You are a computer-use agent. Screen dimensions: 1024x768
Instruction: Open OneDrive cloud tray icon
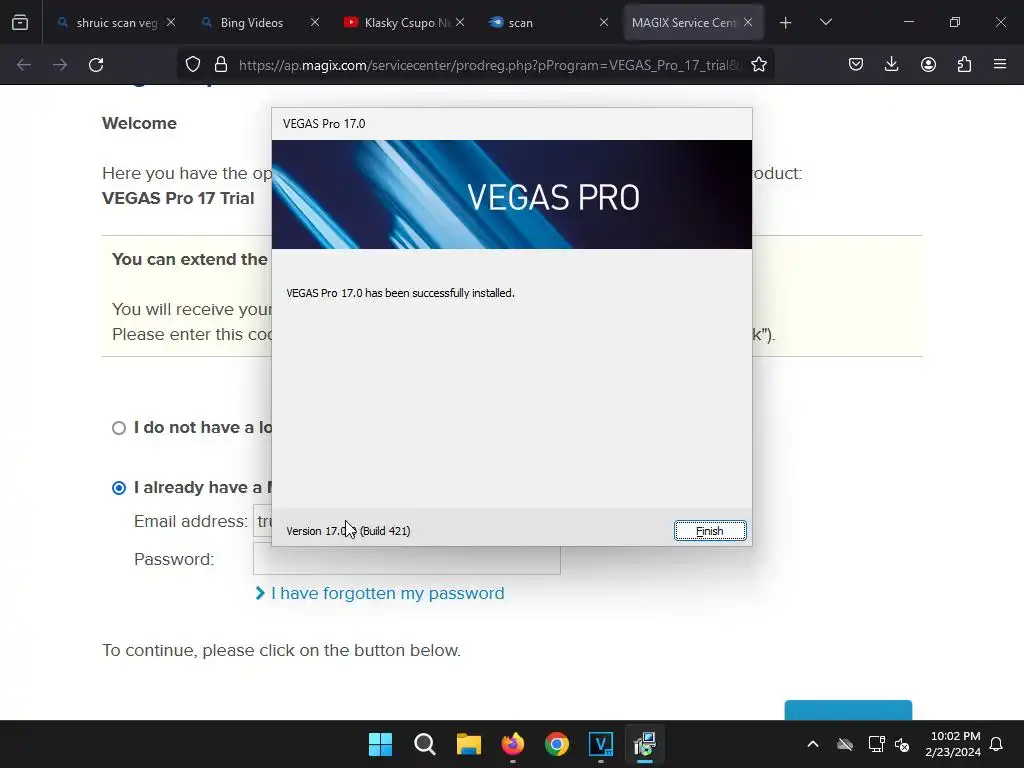[845, 744]
